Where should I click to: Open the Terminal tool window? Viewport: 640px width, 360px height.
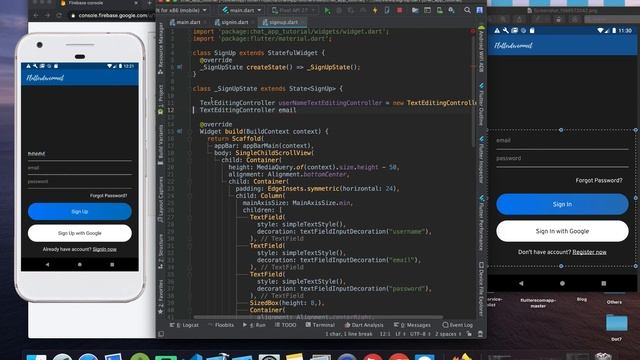[x=320, y=325]
